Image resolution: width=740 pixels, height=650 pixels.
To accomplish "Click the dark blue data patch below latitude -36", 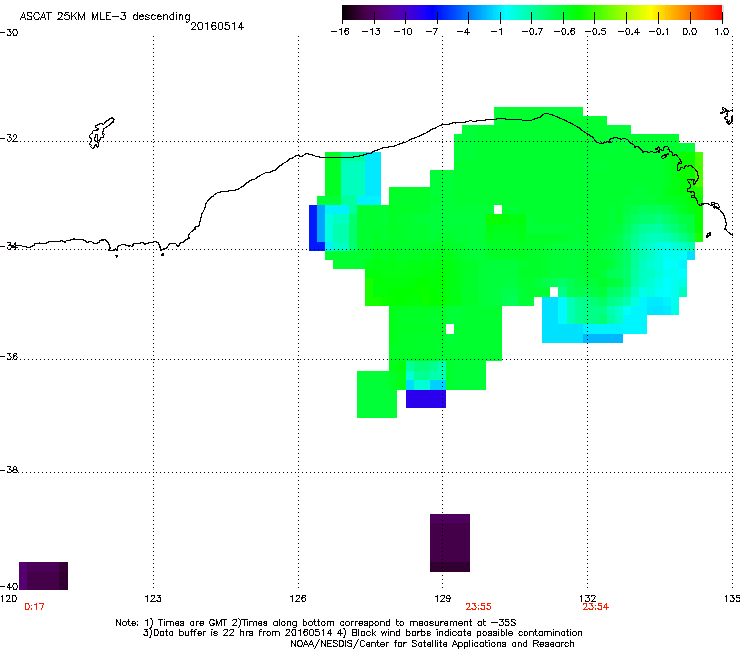I will pyautogui.click(x=426, y=399).
